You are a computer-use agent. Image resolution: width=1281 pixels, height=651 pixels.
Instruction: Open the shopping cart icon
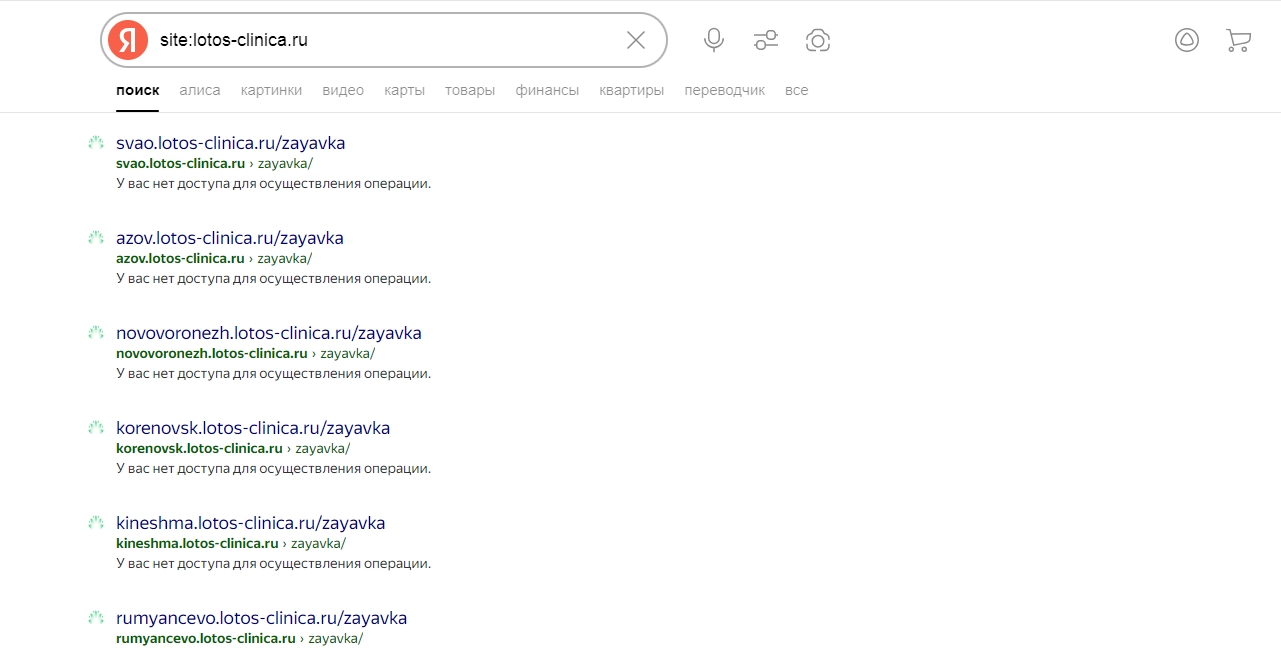coord(1238,40)
